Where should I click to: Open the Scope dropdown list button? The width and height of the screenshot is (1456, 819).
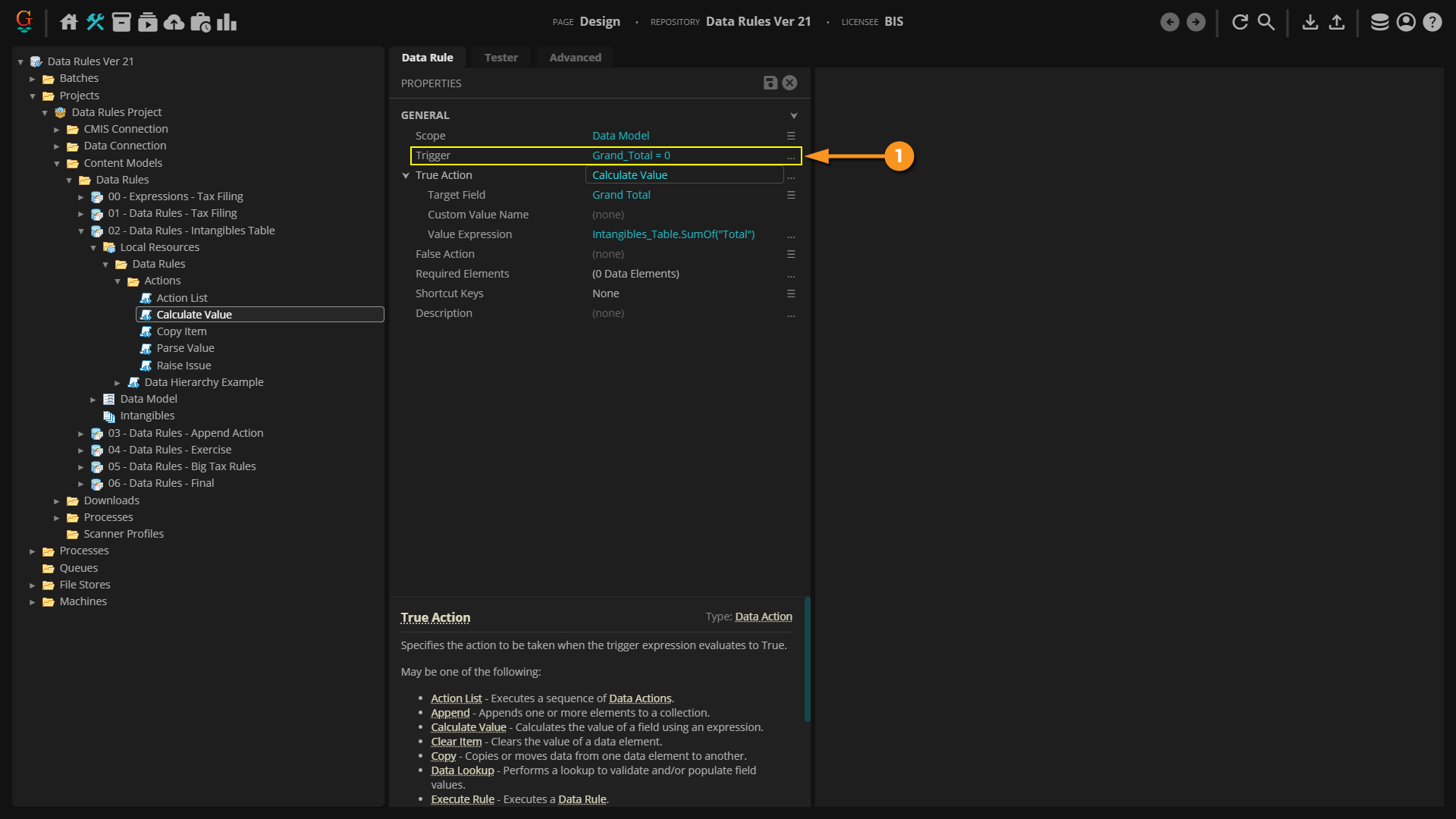click(791, 136)
